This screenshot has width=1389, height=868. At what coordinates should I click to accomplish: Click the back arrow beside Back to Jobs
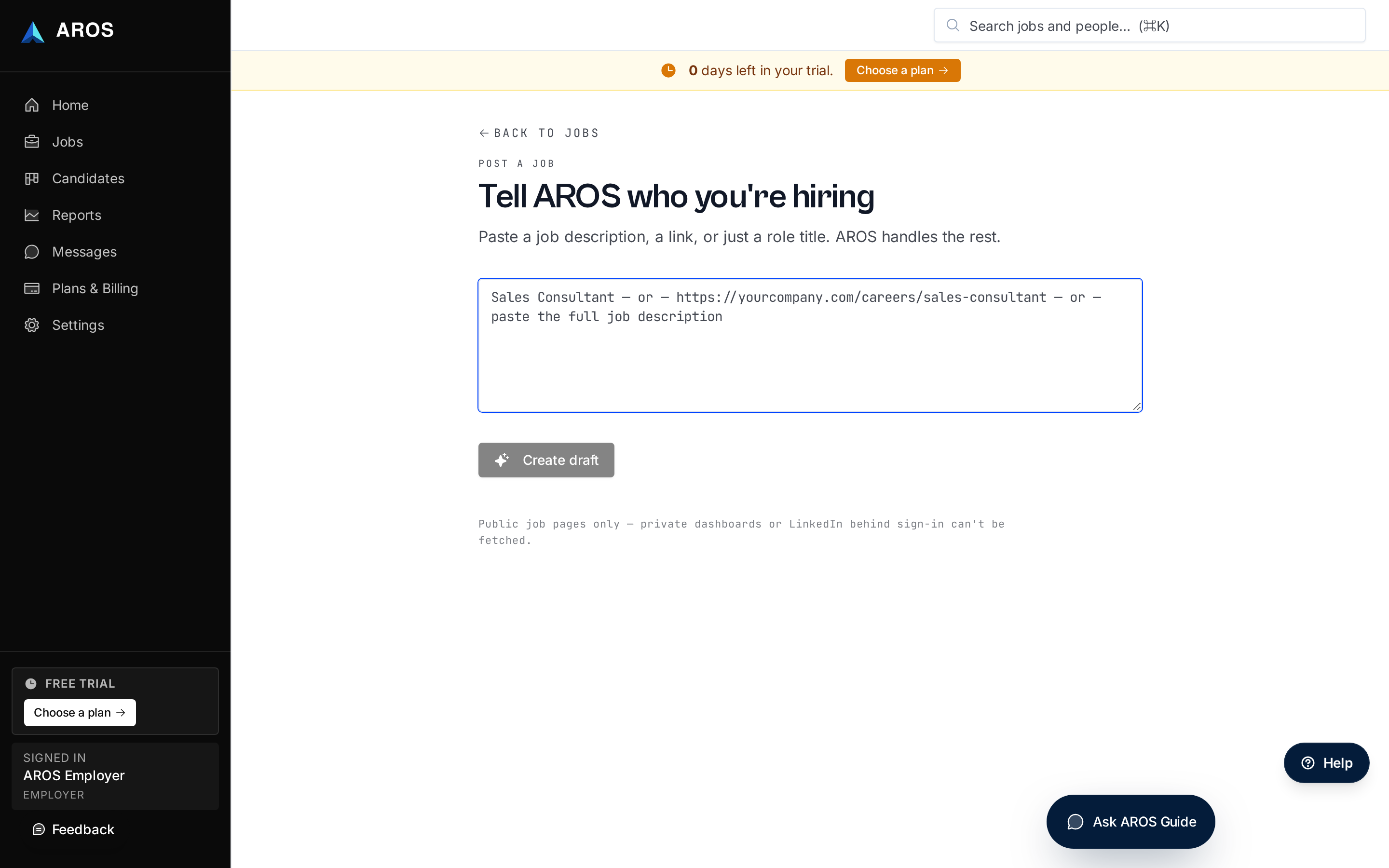tap(484, 133)
